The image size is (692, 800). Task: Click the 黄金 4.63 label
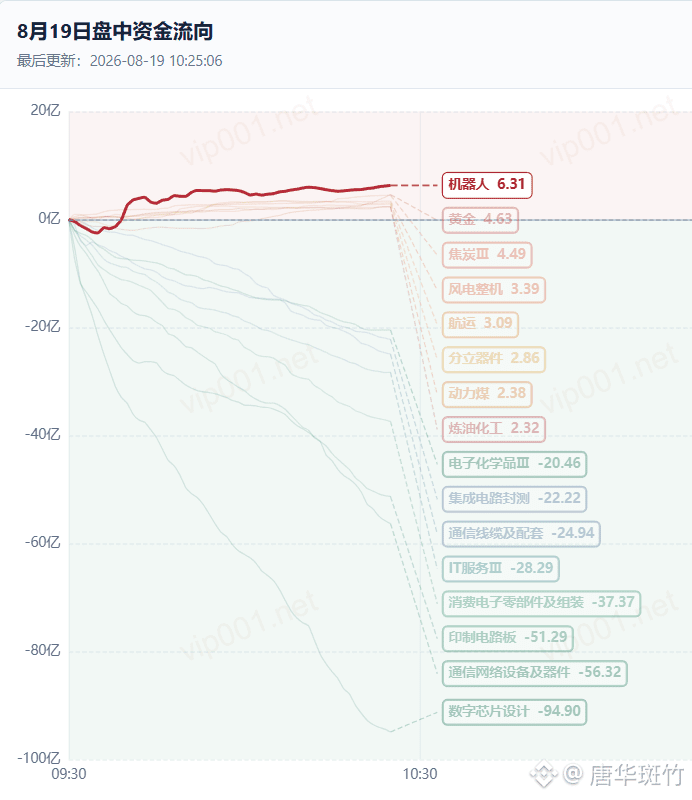480,220
